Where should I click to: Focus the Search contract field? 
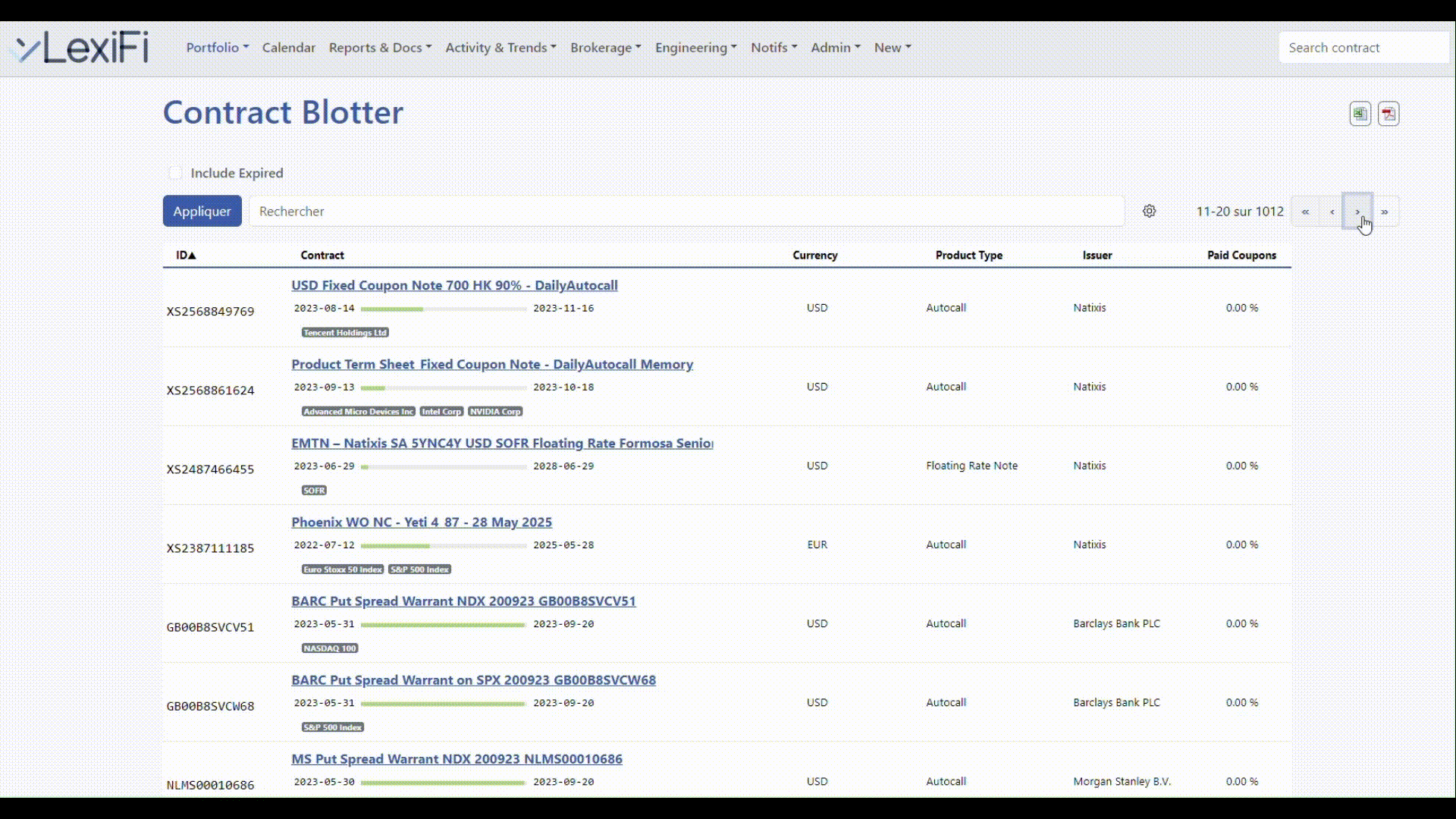pyautogui.click(x=1363, y=47)
